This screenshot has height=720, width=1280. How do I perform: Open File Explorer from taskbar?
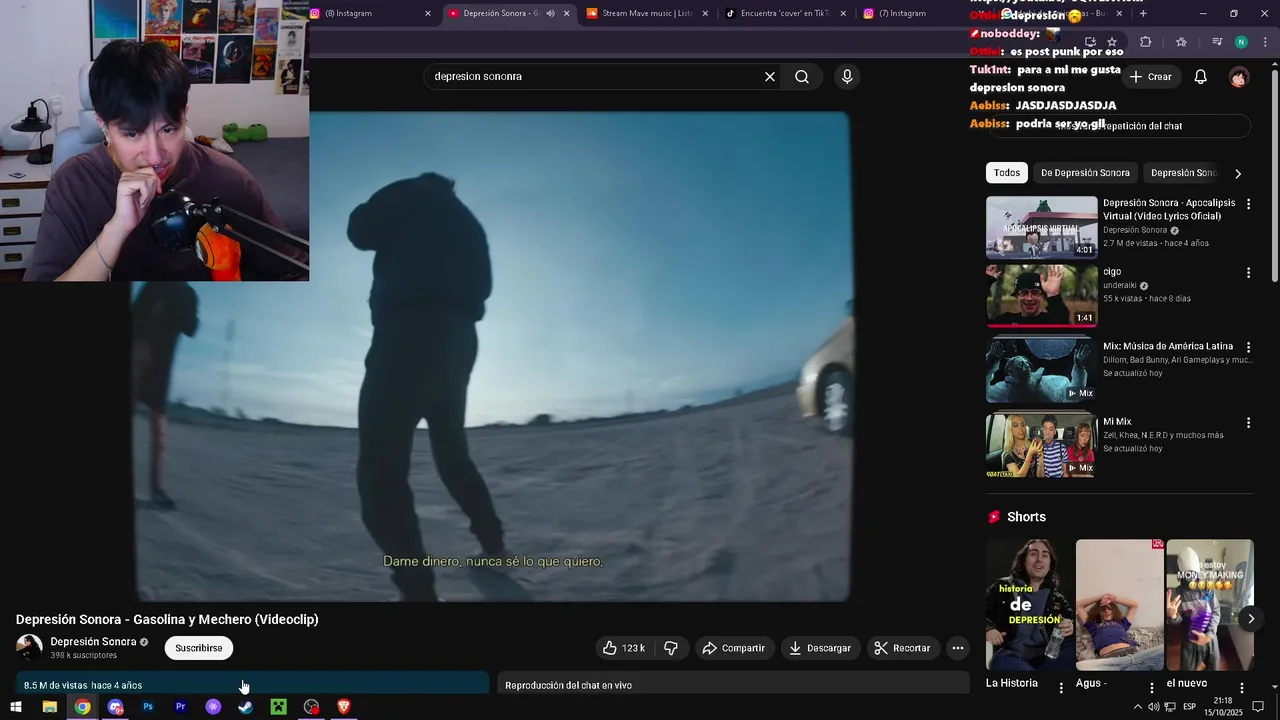[x=49, y=707]
